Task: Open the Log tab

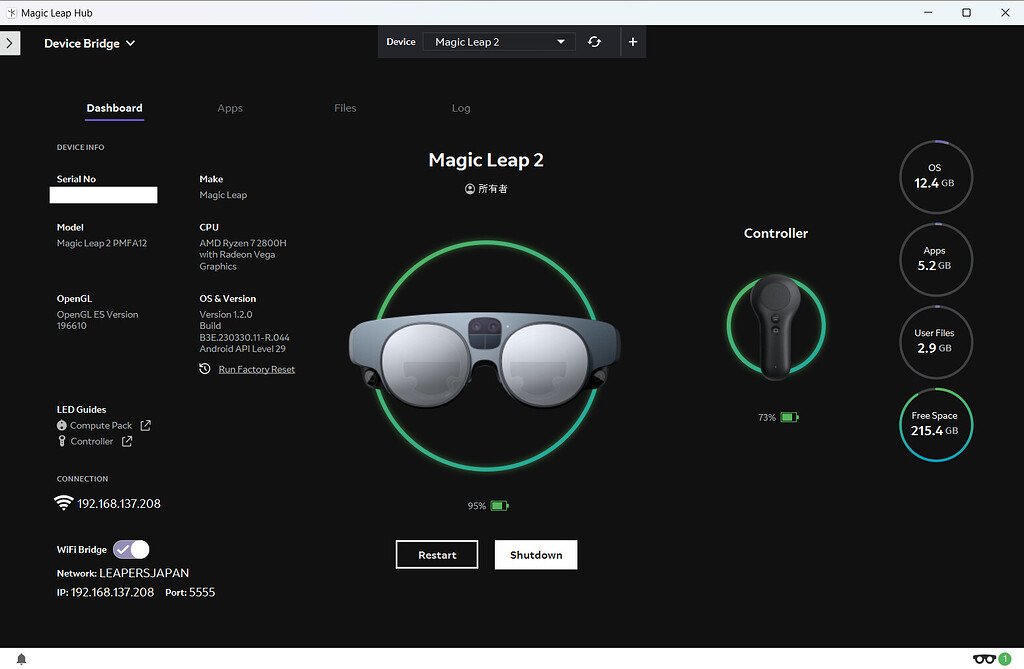Action: (x=461, y=108)
